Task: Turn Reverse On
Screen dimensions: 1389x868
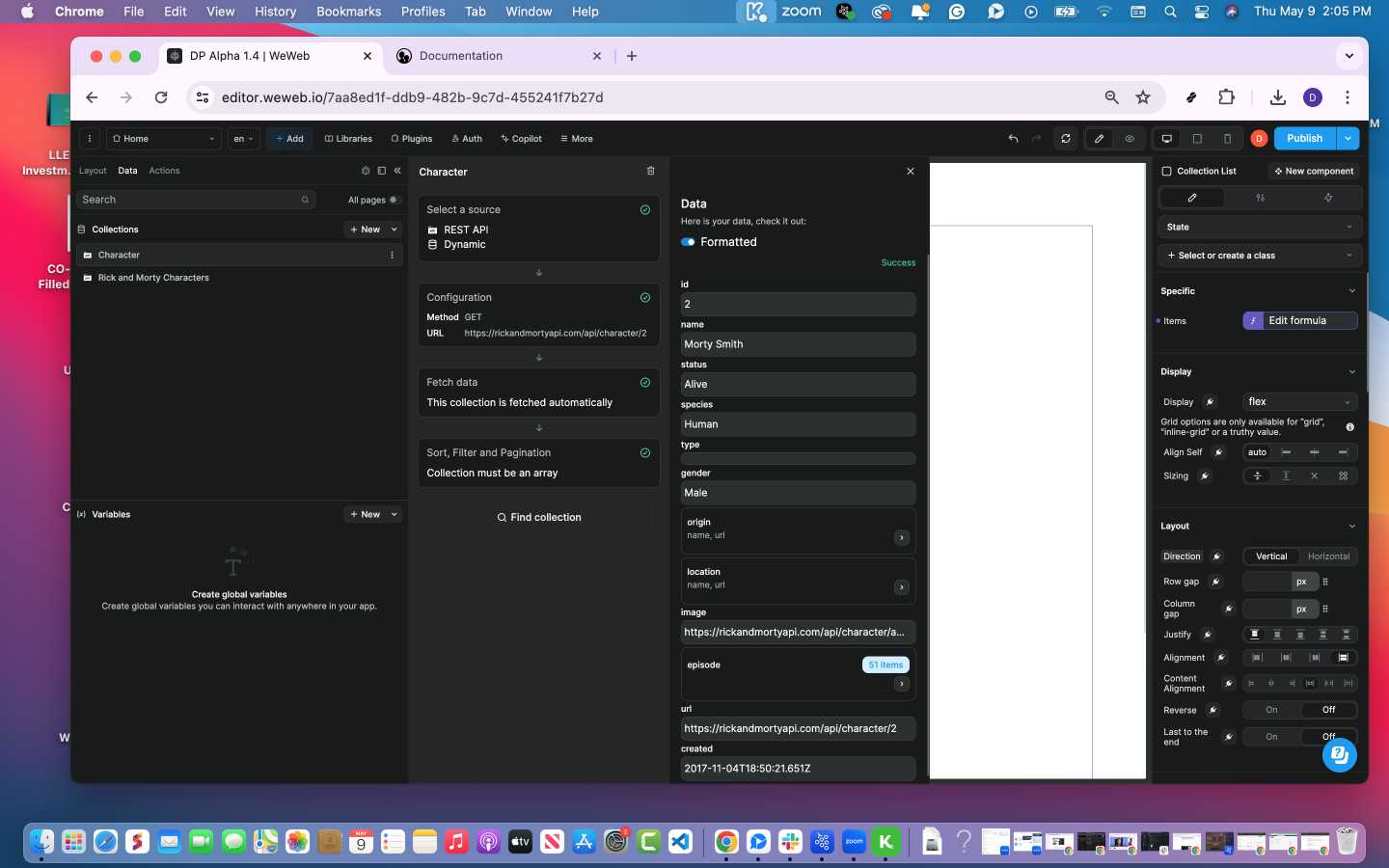Action: click(x=1271, y=710)
